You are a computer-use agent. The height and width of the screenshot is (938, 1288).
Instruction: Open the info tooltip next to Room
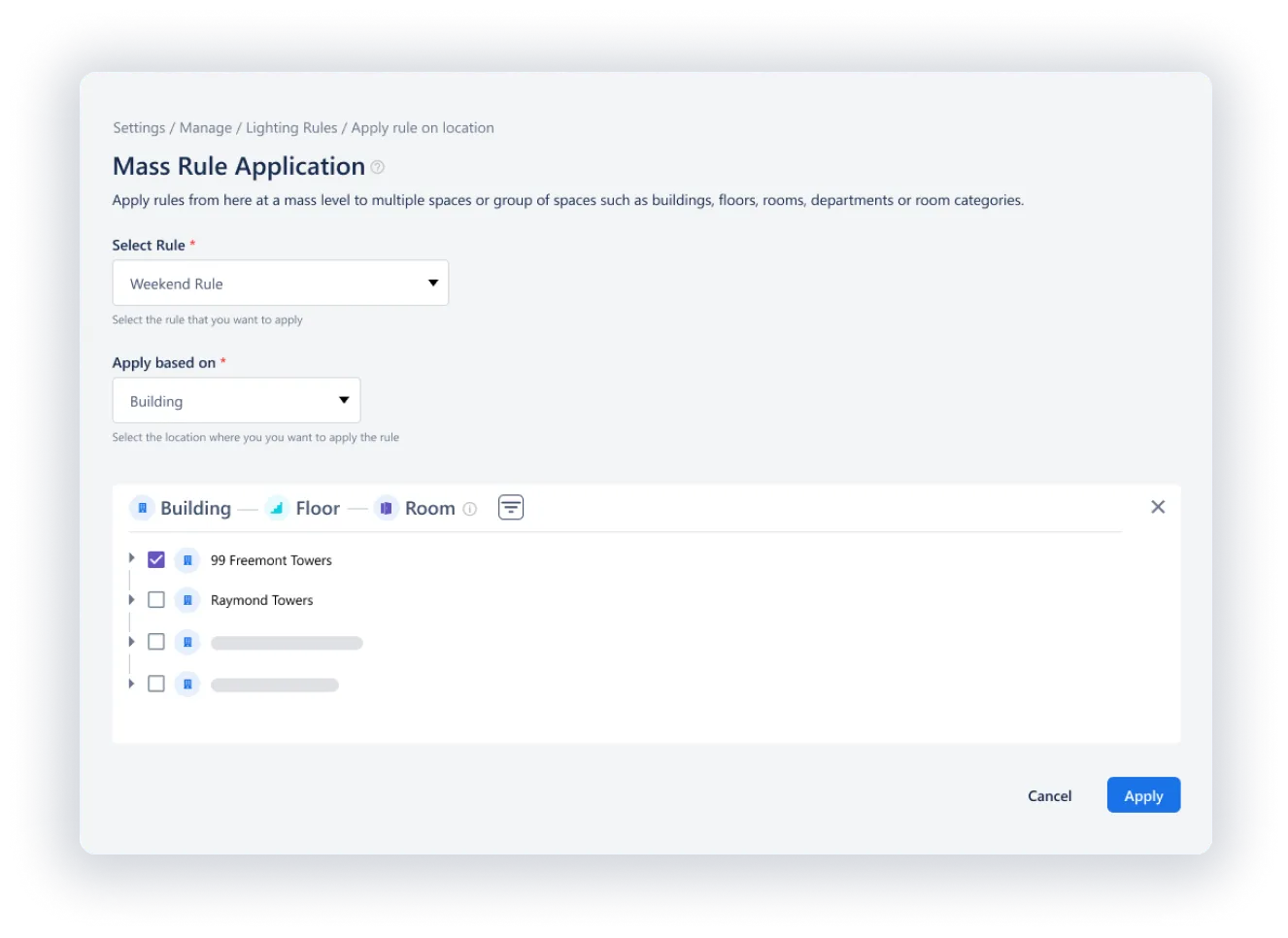470,508
